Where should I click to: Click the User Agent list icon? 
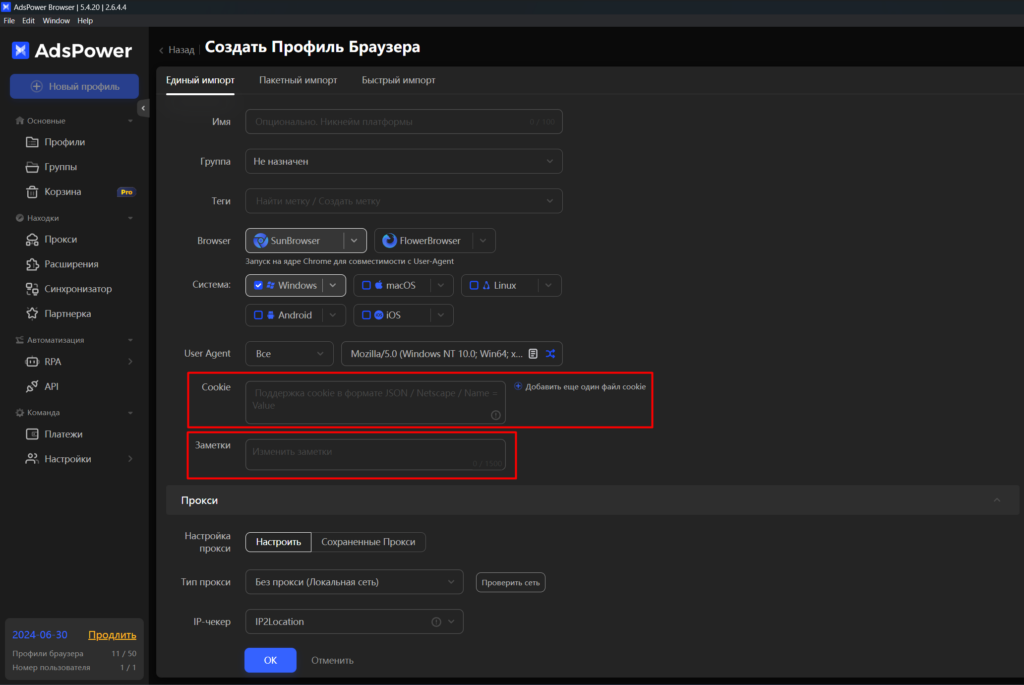[x=533, y=353]
